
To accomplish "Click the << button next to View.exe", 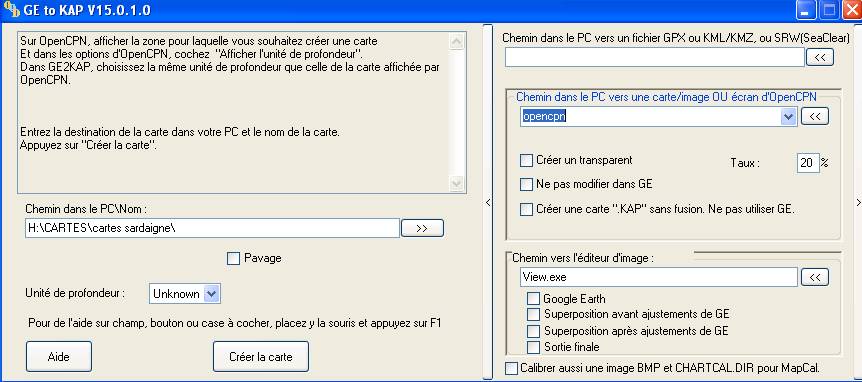I will tap(815, 278).
